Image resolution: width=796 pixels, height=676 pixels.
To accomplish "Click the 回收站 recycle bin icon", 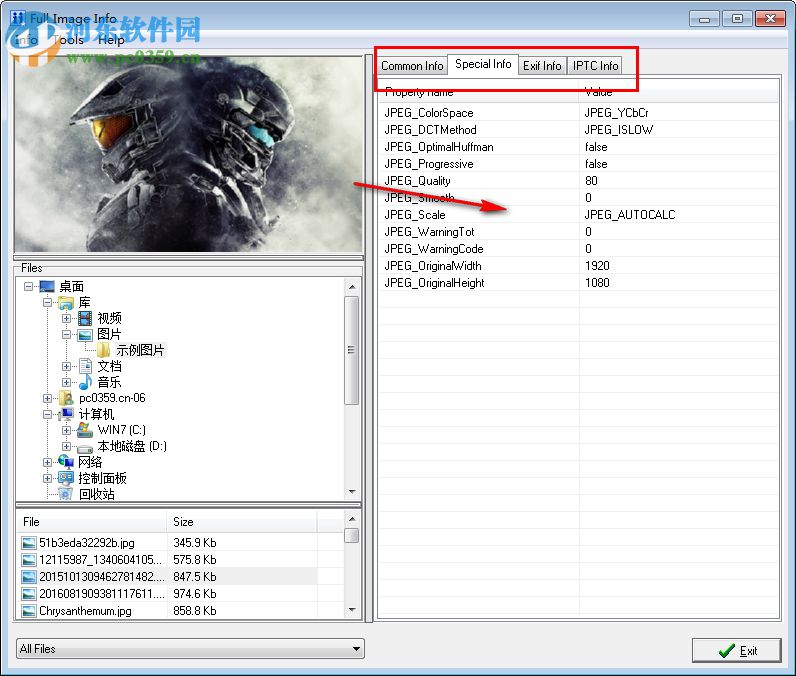I will pyautogui.click(x=66, y=493).
